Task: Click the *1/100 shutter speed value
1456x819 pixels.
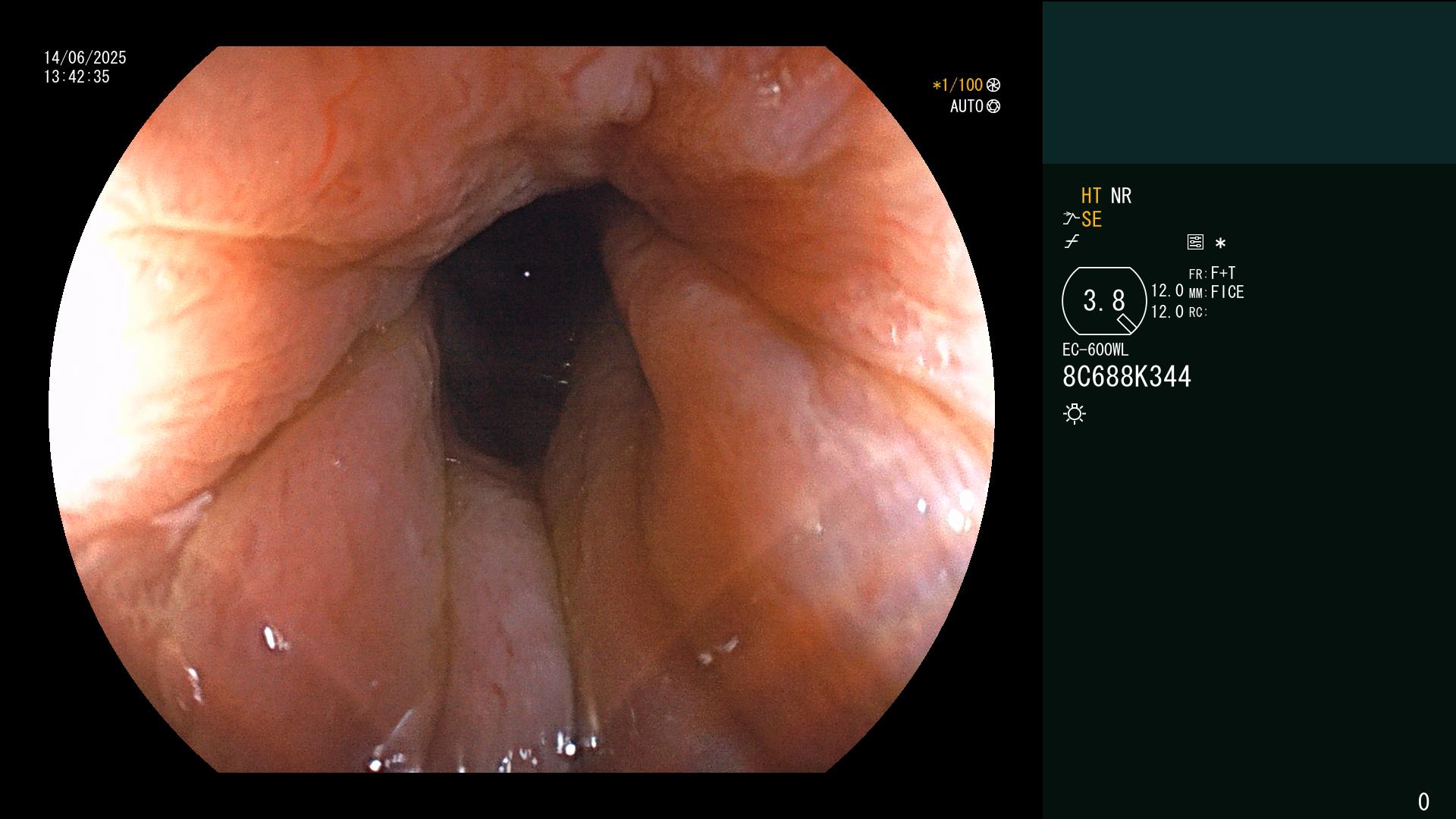Action: pyautogui.click(x=958, y=85)
